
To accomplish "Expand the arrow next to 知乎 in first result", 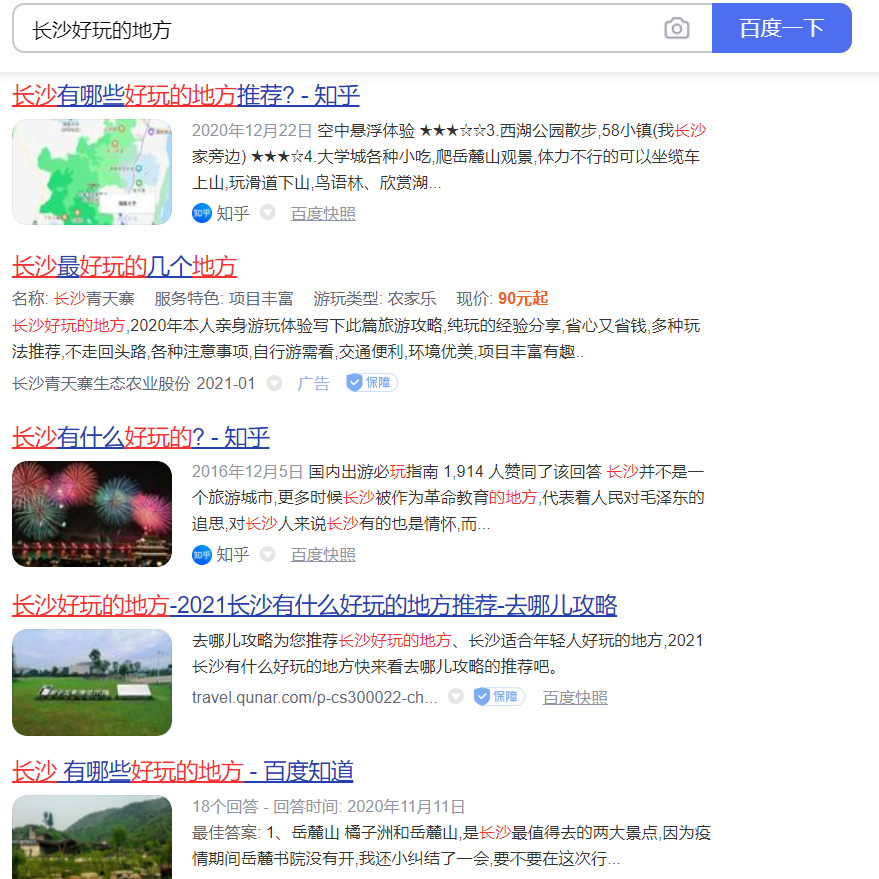I will coord(267,213).
